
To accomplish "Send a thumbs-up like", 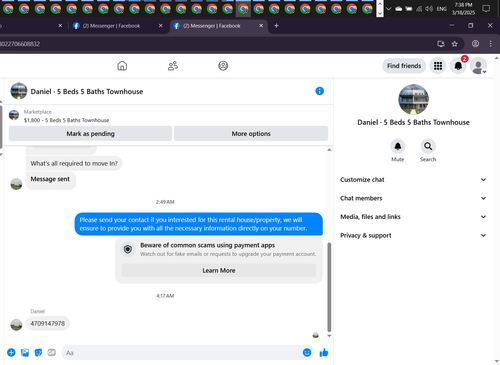I will (324, 352).
